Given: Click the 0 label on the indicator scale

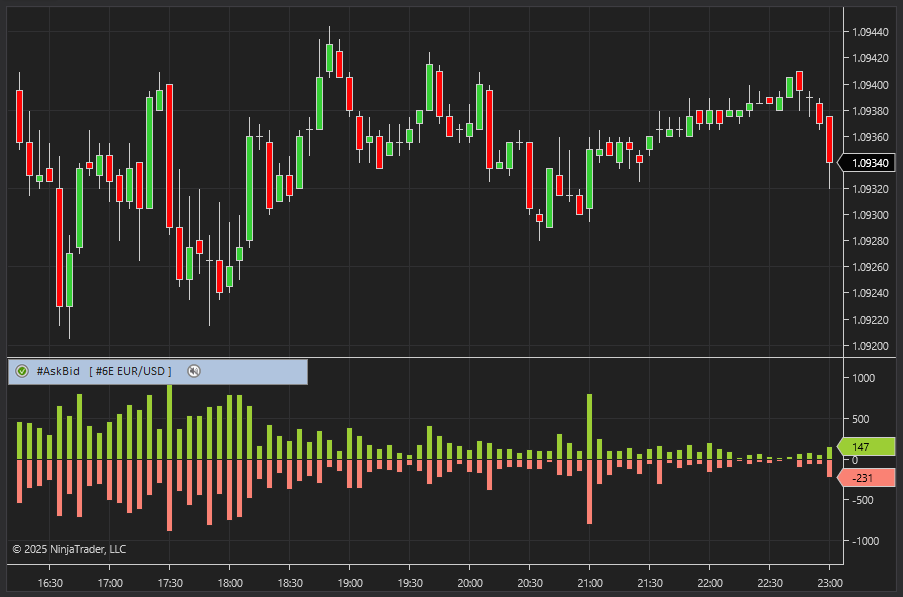Looking at the screenshot, I should (x=855, y=460).
